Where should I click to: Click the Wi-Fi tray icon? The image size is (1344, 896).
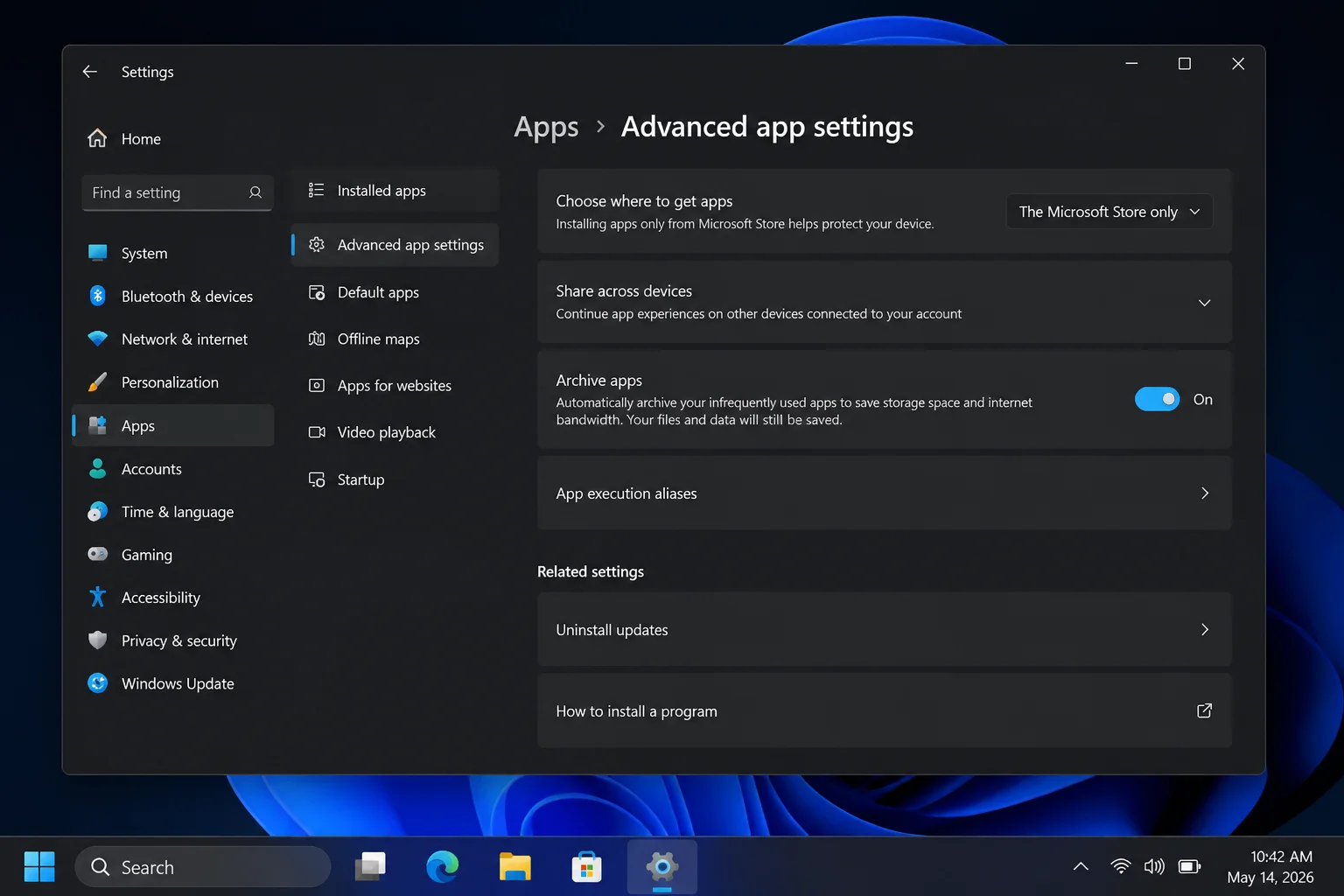click(x=1121, y=866)
